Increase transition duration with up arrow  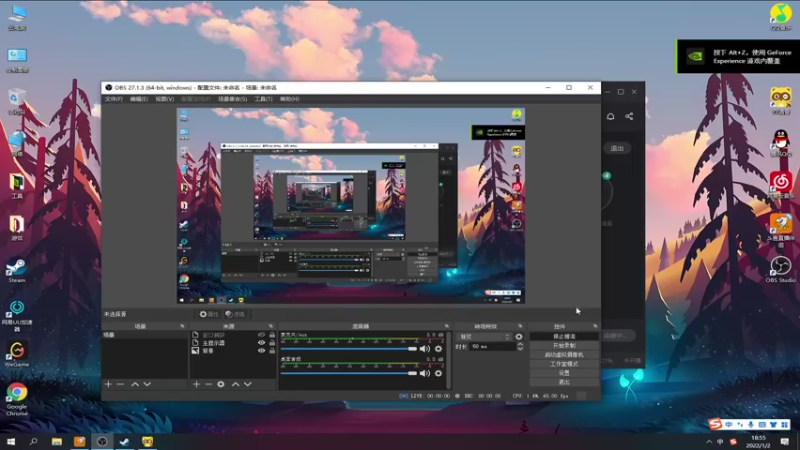pos(520,344)
